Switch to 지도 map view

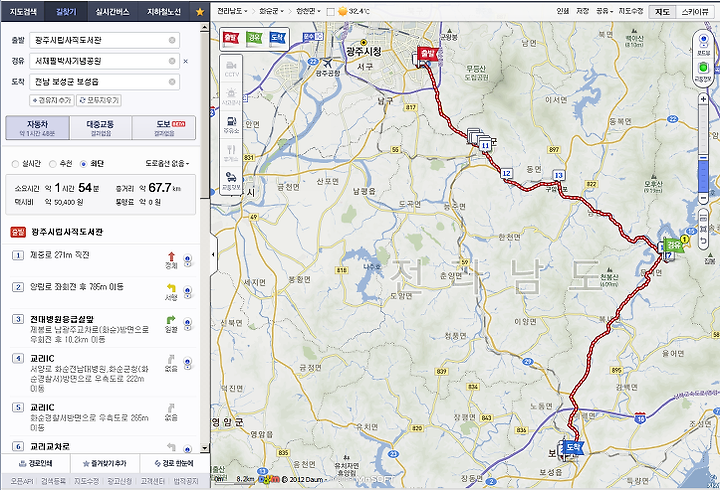point(662,12)
